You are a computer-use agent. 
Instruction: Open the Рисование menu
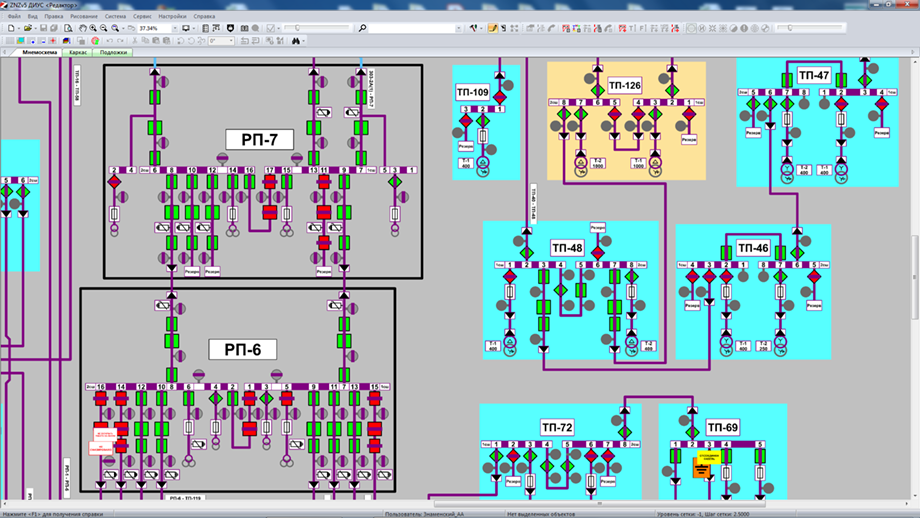84,17
